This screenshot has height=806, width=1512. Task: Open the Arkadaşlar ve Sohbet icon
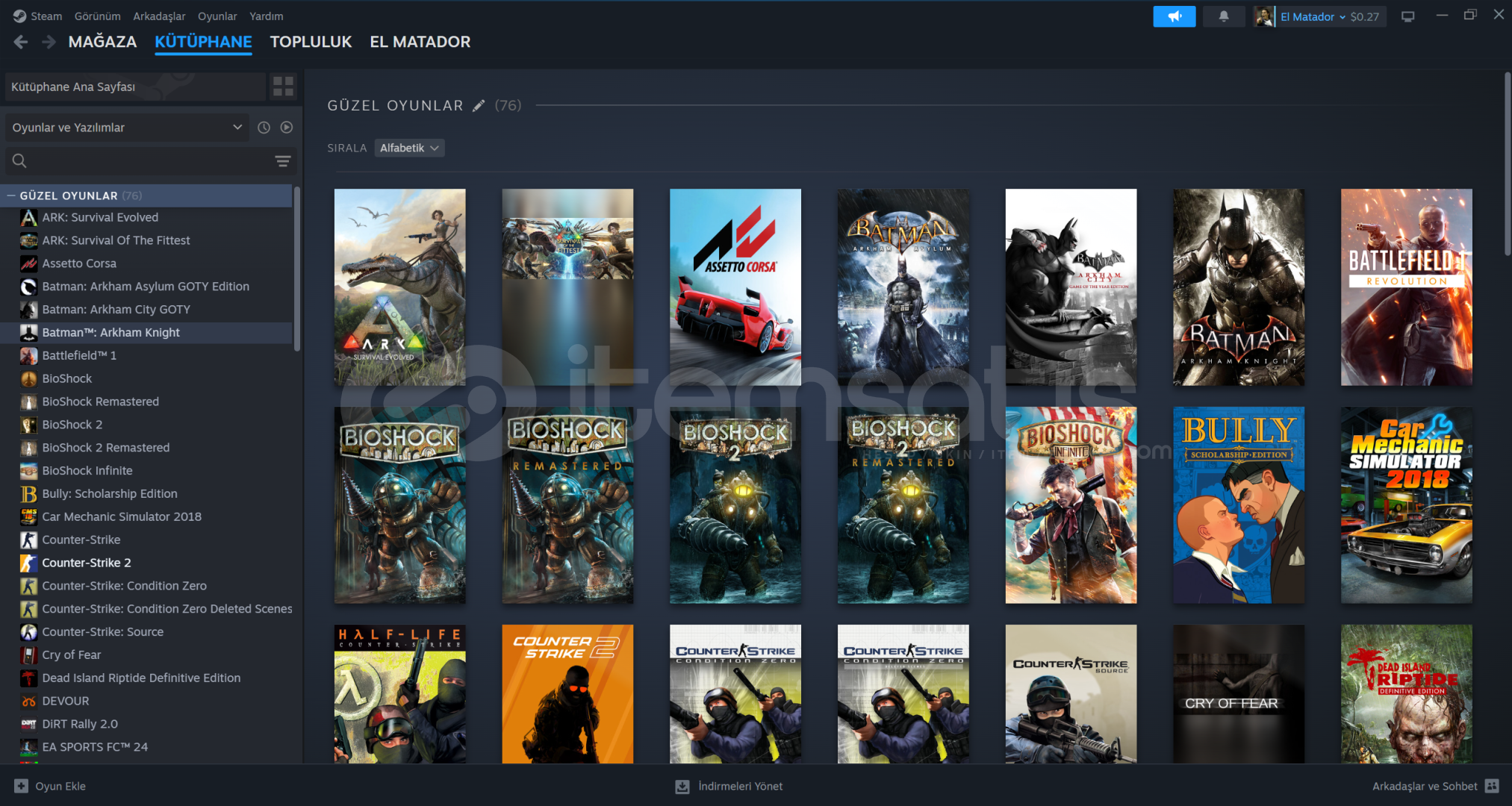(x=1492, y=786)
